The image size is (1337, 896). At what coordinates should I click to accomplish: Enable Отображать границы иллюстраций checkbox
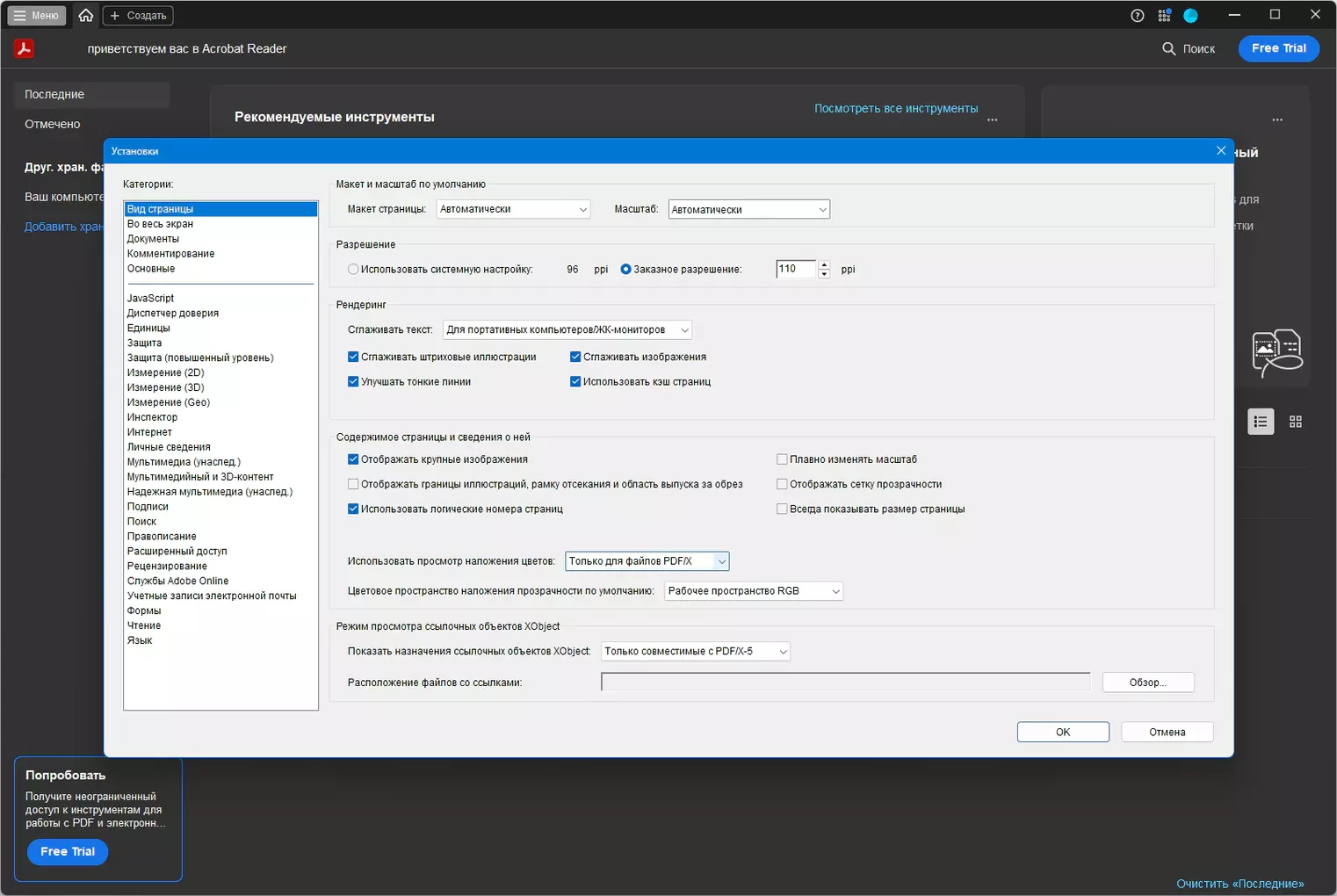coord(353,484)
